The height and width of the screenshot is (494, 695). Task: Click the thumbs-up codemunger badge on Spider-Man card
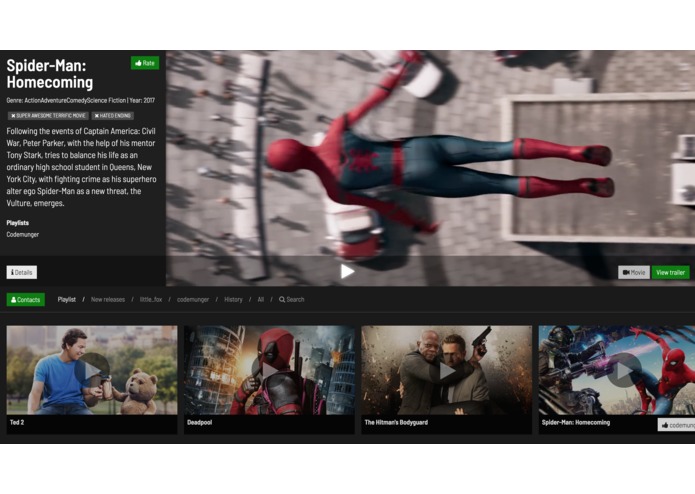coord(676,425)
